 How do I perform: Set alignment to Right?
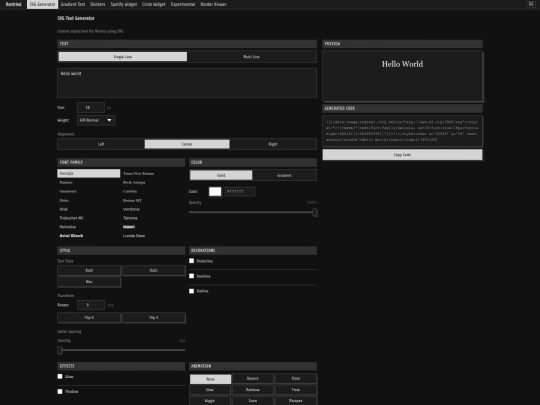coord(273,144)
